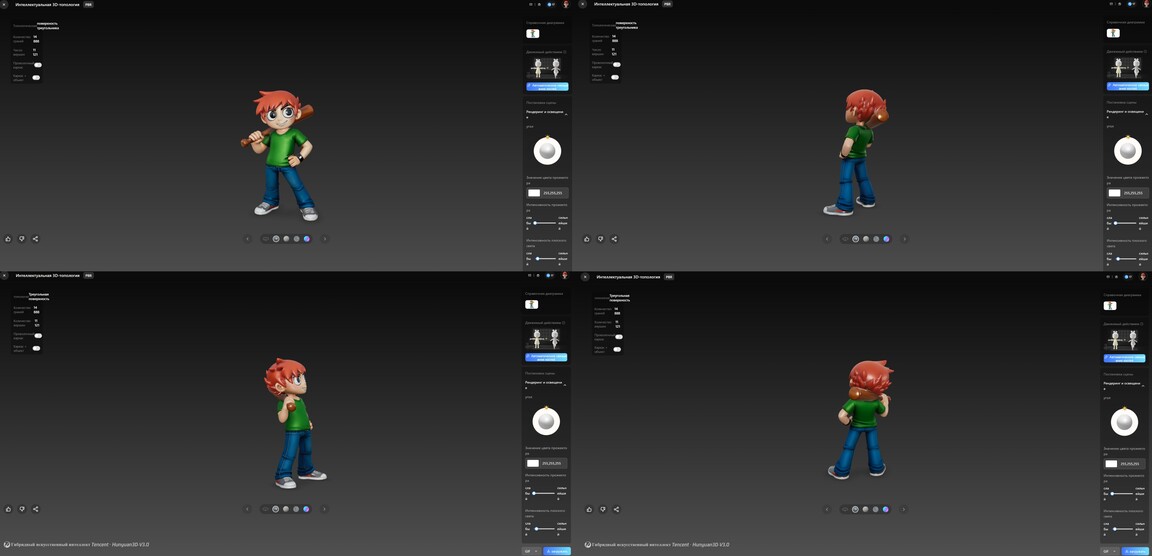Image resolution: width=1152 pixels, height=556 pixels.
Task: Select colorful sphere mode in side-profile face screenshot
Action: point(306,509)
